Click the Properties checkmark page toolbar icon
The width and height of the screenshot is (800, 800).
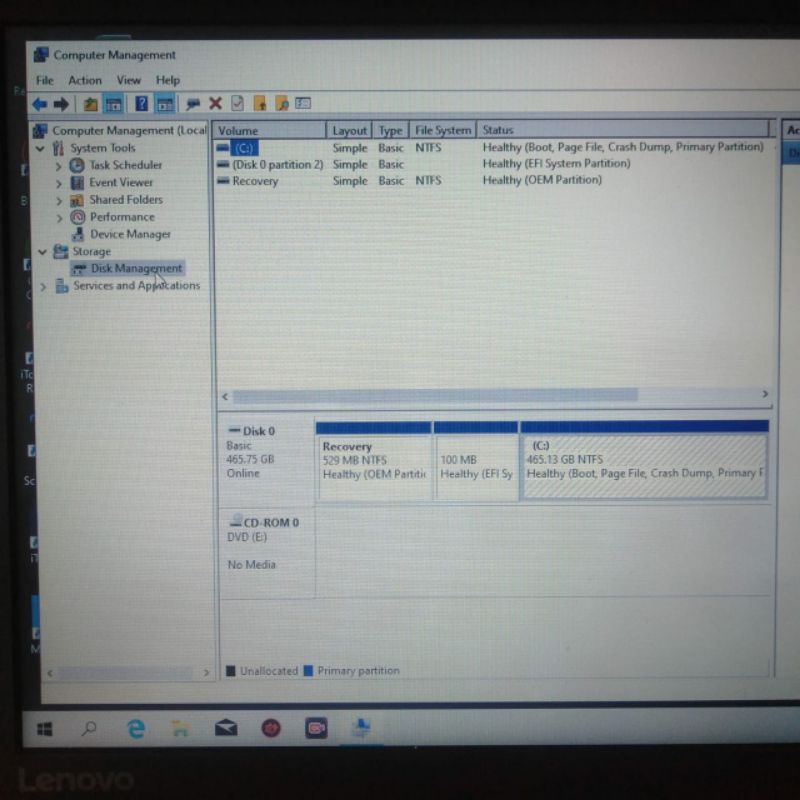pyautogui.click(x=237, y=104)
